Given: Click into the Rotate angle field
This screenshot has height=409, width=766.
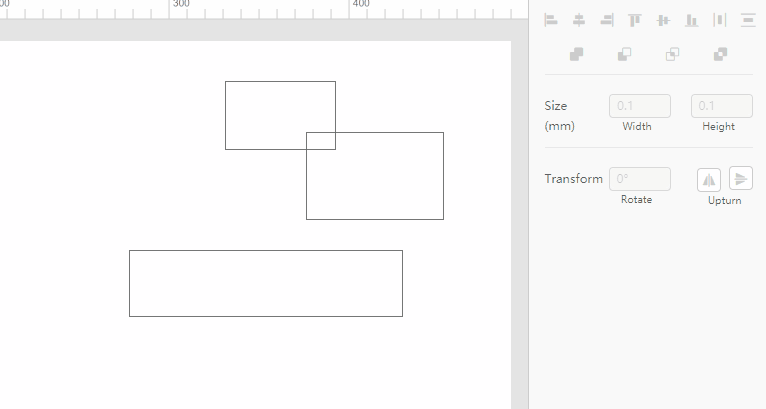Looking at the screenshot, I should click(x=639, y=179).
